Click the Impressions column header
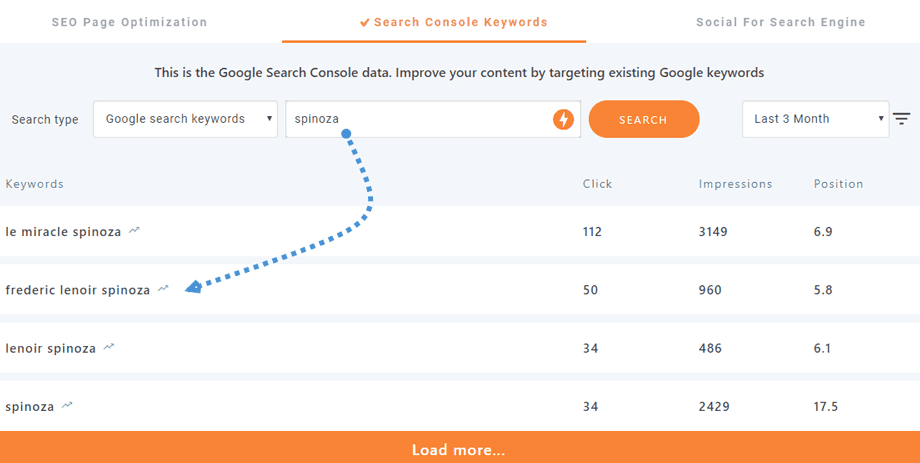 click(x=735, y=184)
